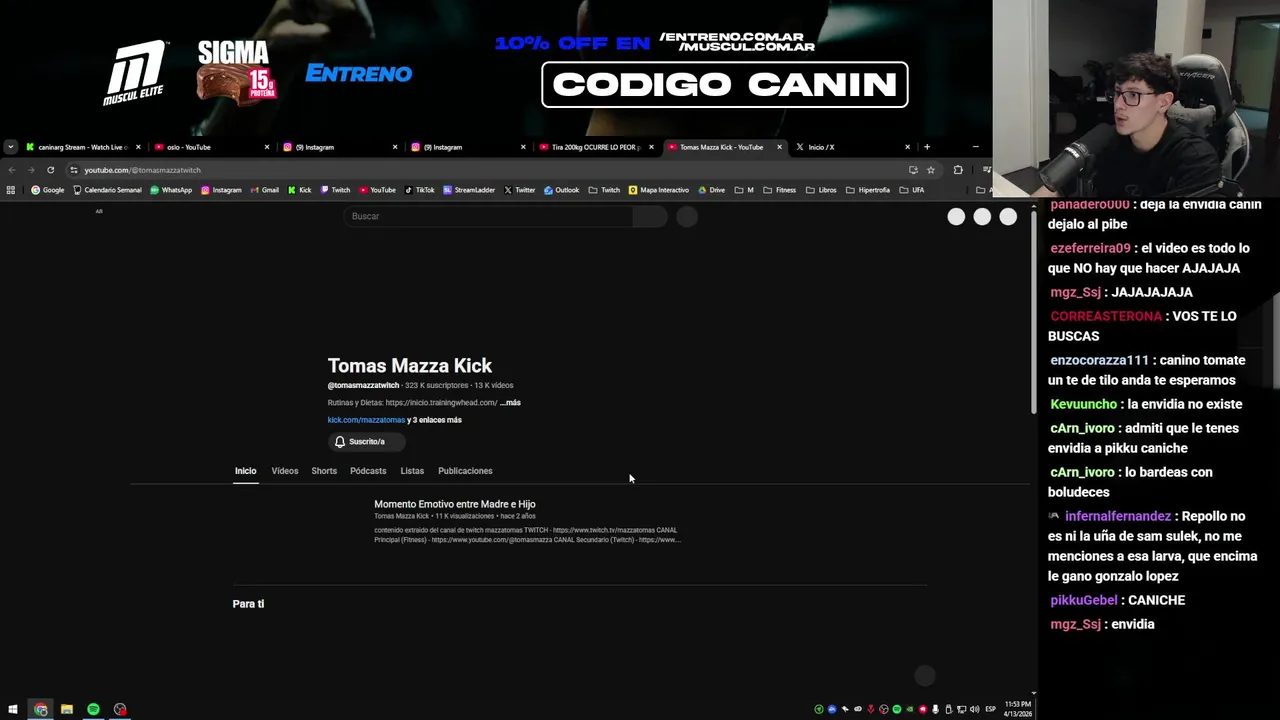
Task: Click the address bar URL youtube.com/@tomasmazzatwitch
Action: (142, 170)
